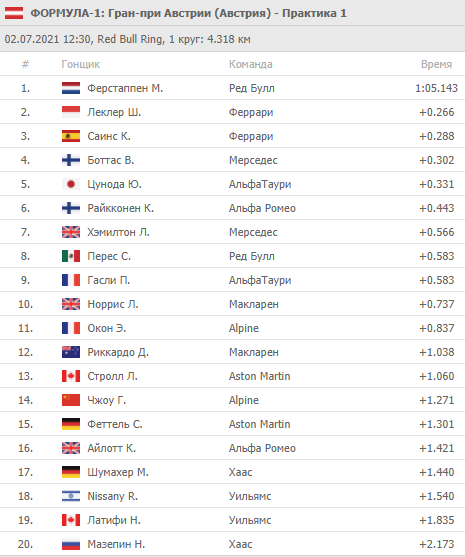Viewport: 465px width, 557px height.
Task: Click team Aston Martin in Феттель row
Action: 260,424
